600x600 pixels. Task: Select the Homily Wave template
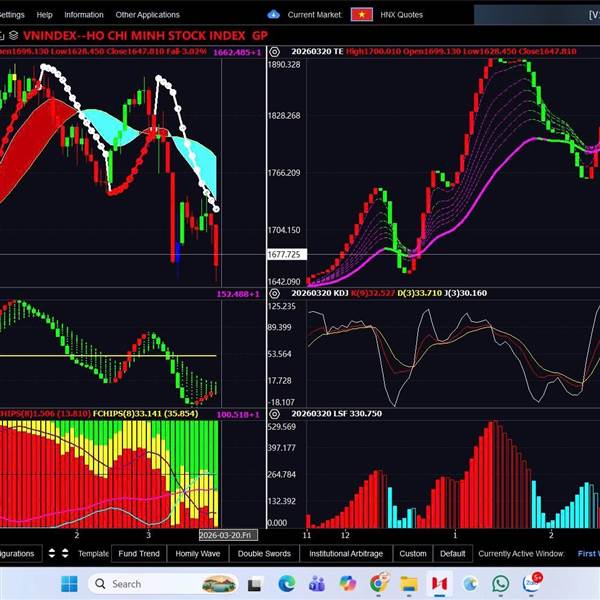(198, 553)
